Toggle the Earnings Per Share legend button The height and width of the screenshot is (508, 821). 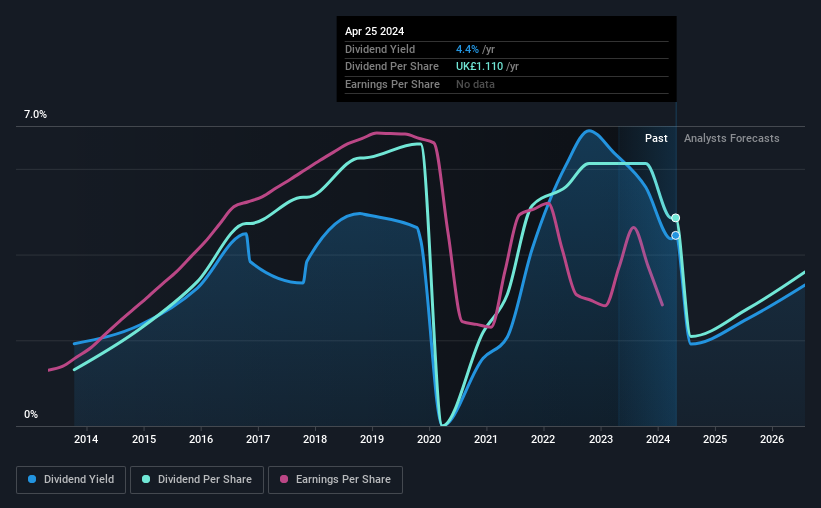(335, 480)
